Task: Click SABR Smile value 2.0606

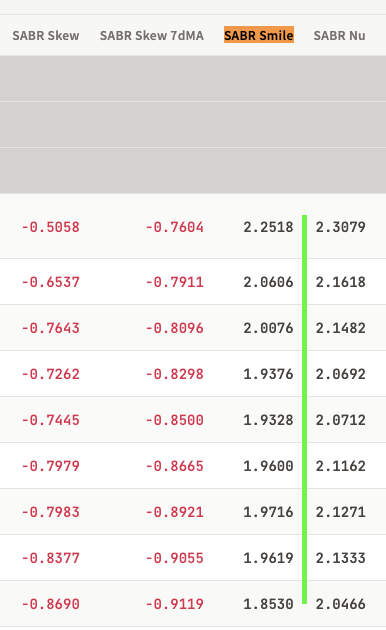Action: coord(268,282)
